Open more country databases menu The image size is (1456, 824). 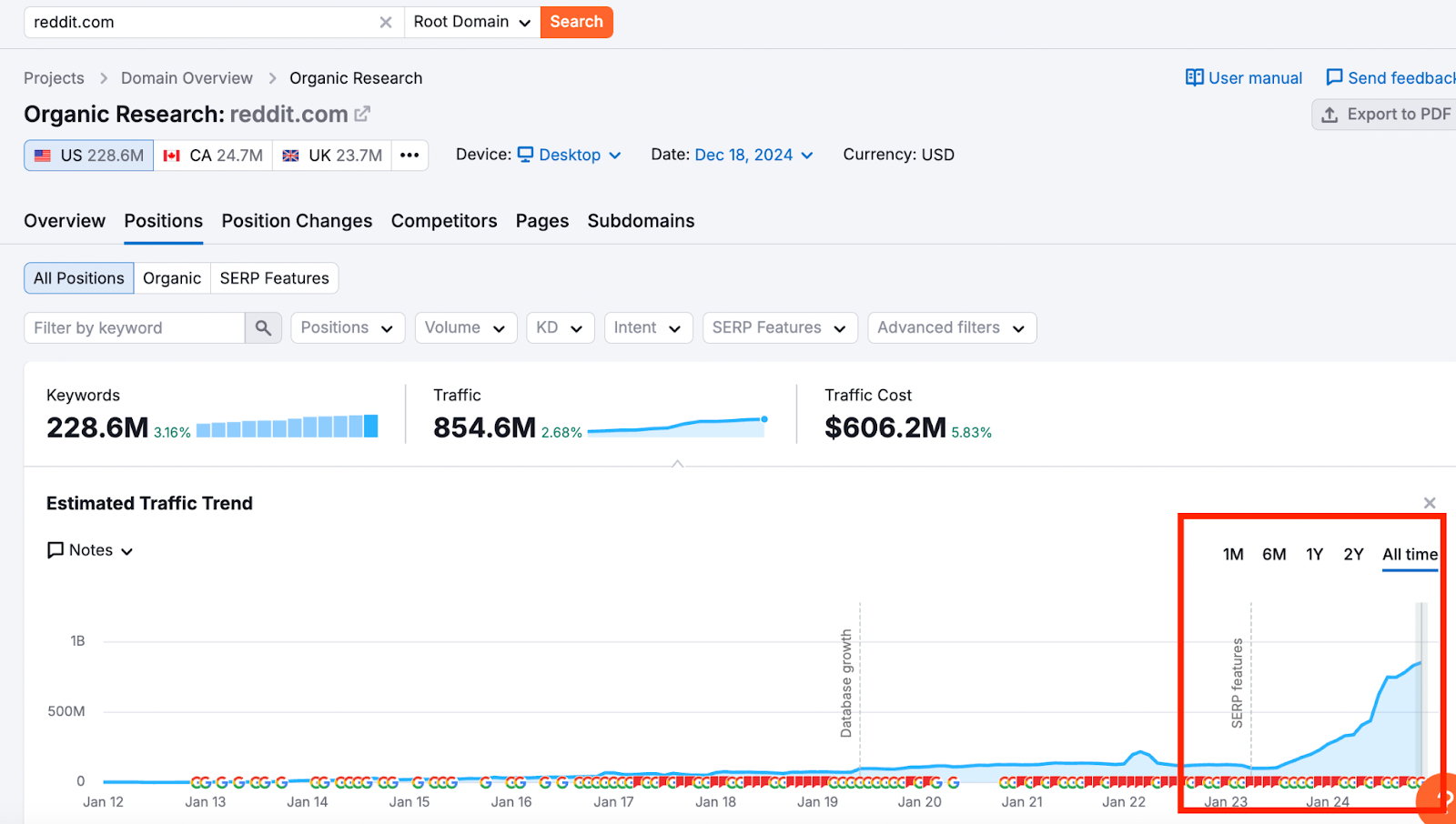tap(409, 156)
